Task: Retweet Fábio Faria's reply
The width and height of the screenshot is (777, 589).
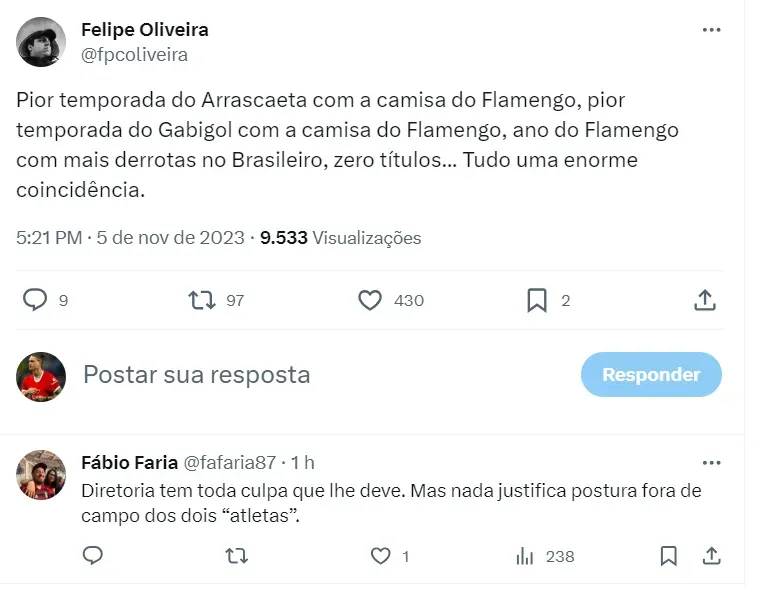Action: pyautogui.click(x=237, y=556)
